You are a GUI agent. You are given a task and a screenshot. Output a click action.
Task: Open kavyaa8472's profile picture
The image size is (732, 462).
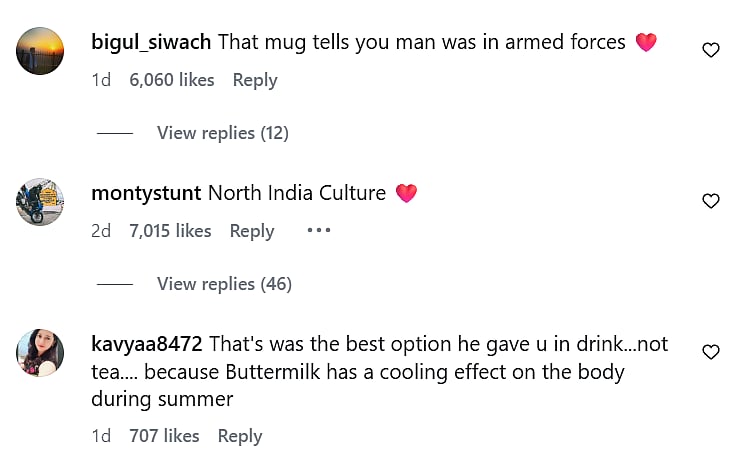point(40,353)
